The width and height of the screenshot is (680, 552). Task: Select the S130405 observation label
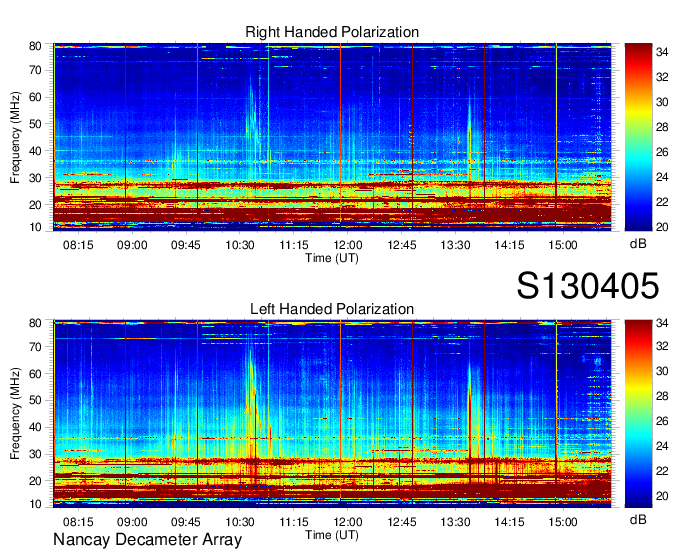[x=588, y=285]
